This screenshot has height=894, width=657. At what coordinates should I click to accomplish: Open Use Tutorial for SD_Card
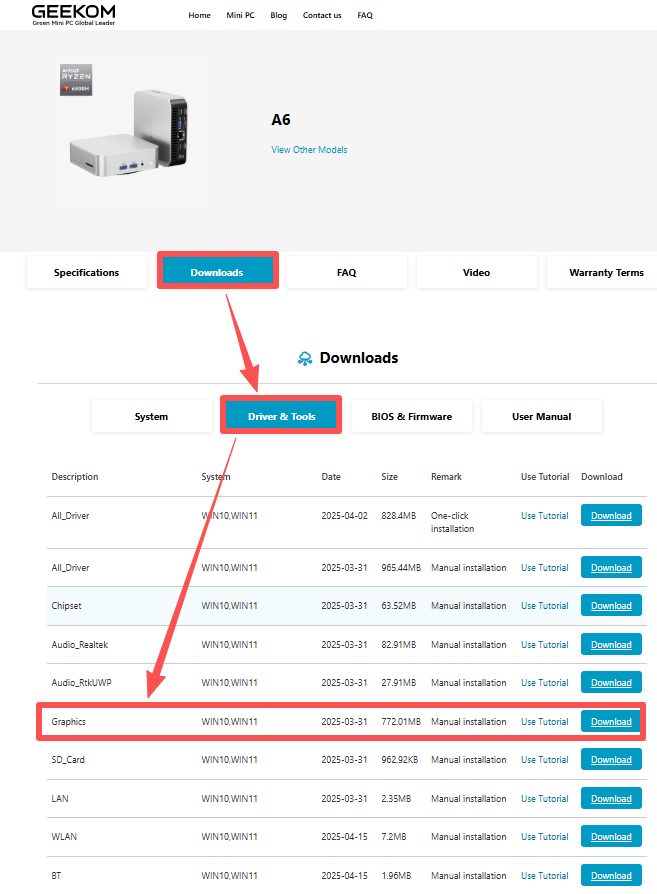[544, 760]
